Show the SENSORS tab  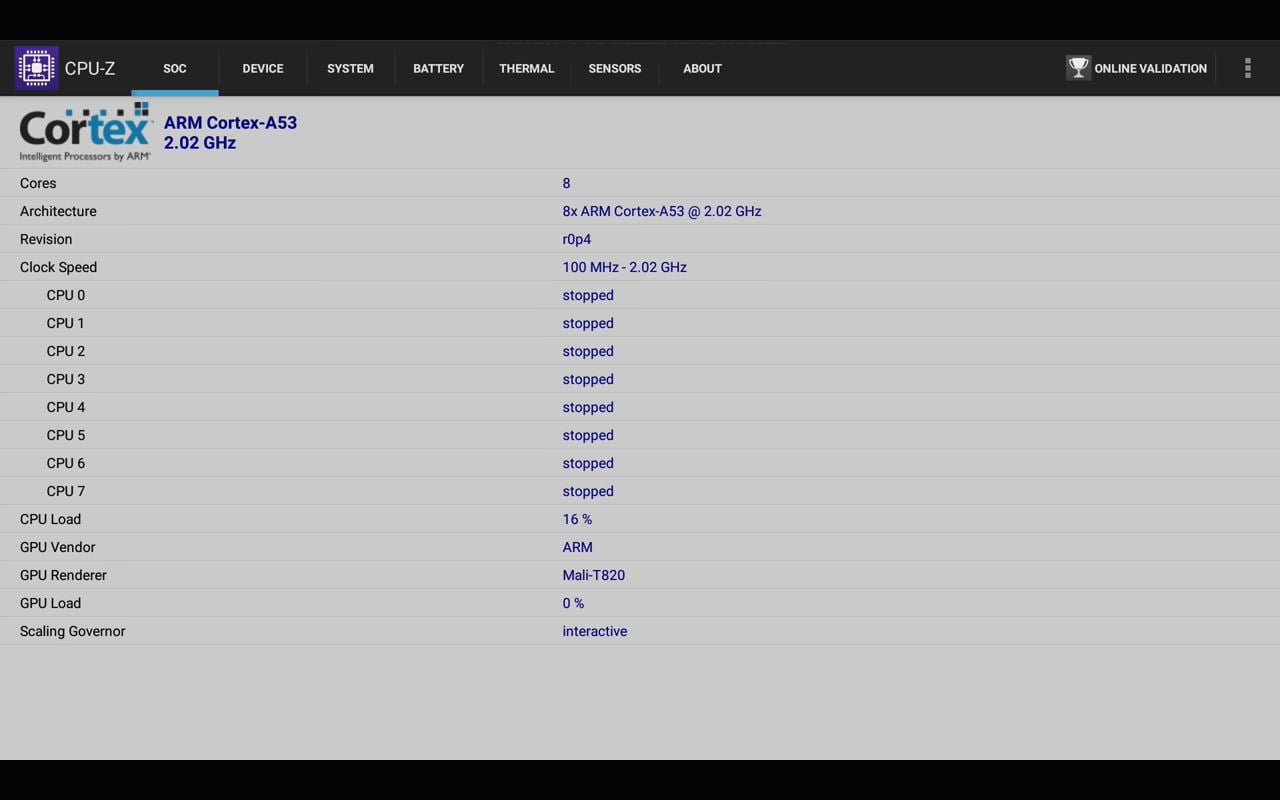pos(615,68)
